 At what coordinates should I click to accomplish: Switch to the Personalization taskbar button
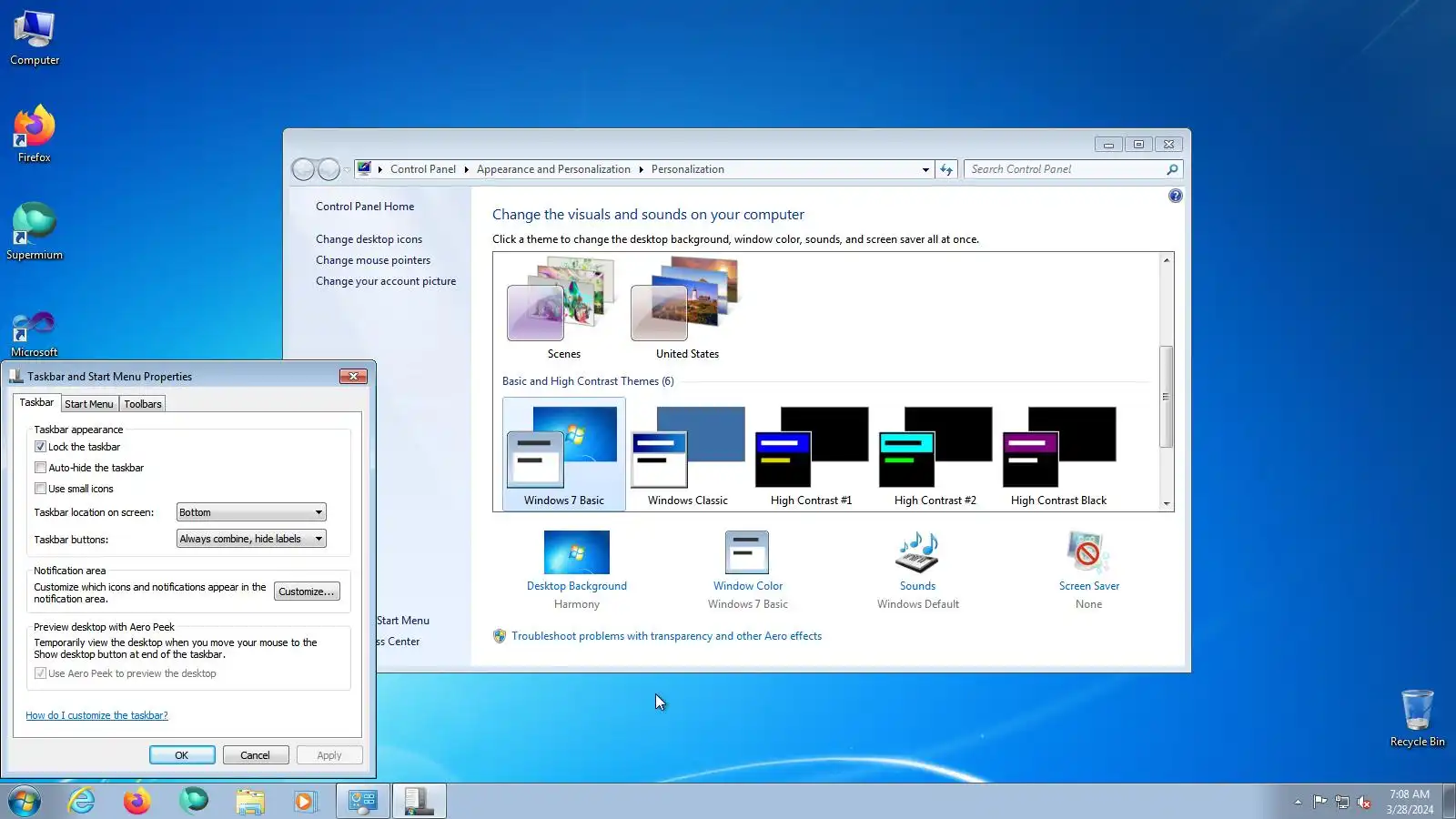pyautogui.click(x=363, y=801)
